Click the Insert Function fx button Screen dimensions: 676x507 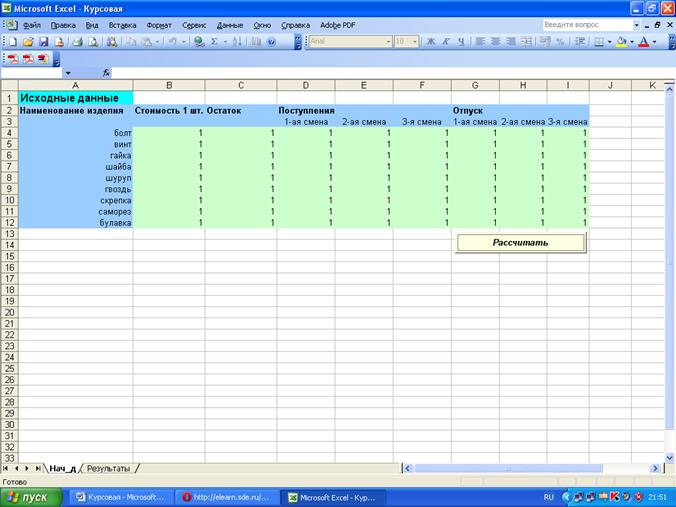click(106, 73)
